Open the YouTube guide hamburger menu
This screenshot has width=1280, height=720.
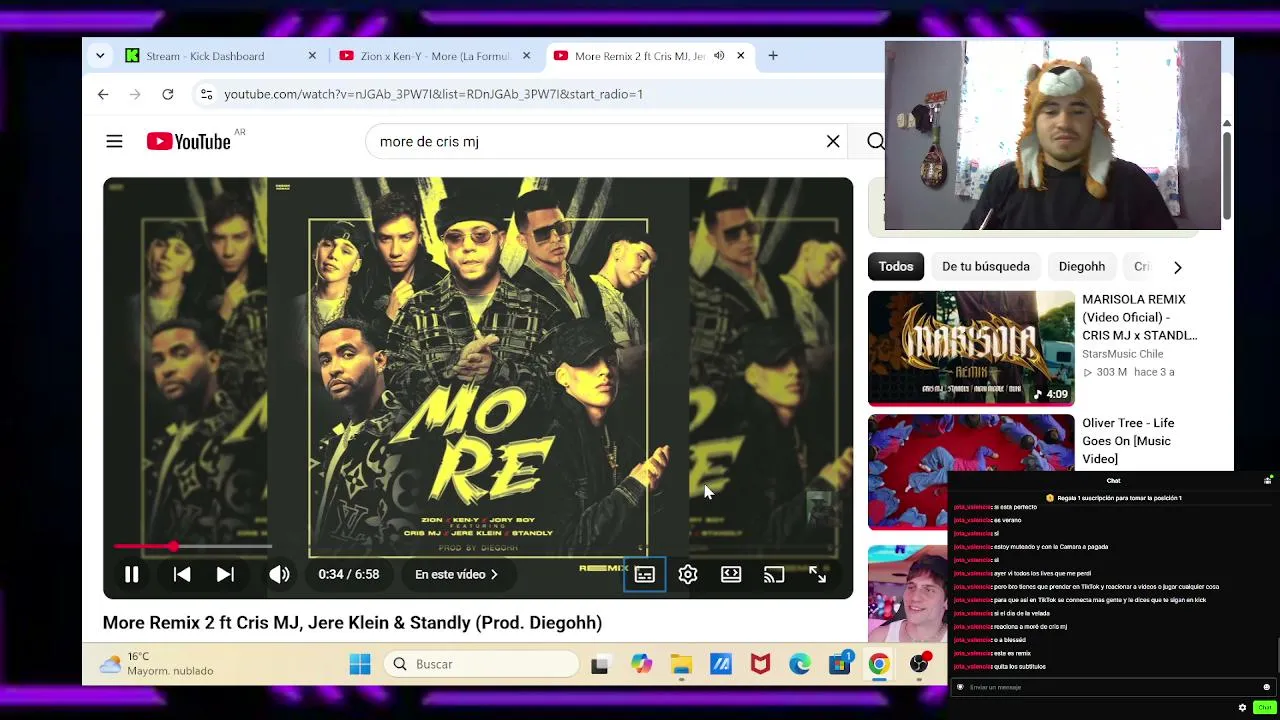click(x=114, y=142)
